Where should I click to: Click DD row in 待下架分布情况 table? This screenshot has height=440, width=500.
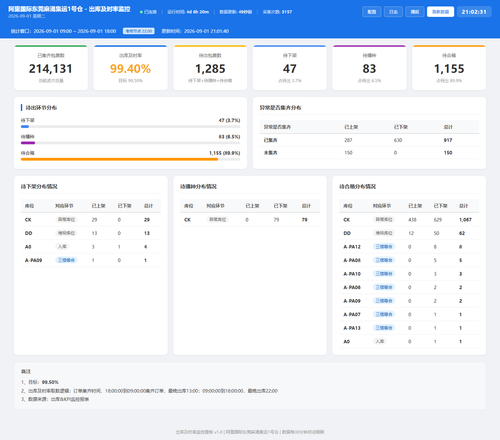pyautogui.click(x=91, y=233)
